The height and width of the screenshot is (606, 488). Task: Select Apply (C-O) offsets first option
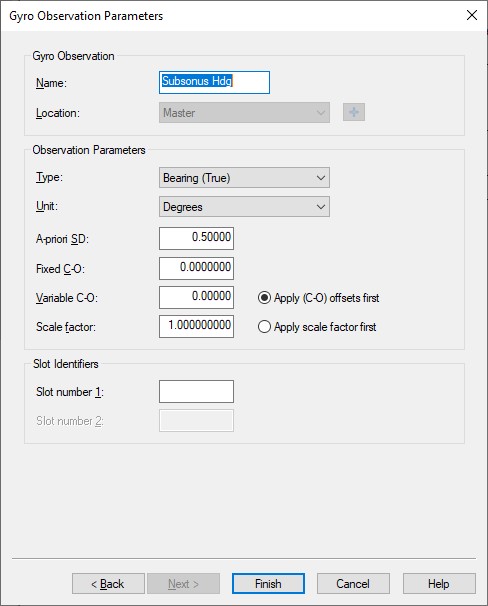(318, 298)
